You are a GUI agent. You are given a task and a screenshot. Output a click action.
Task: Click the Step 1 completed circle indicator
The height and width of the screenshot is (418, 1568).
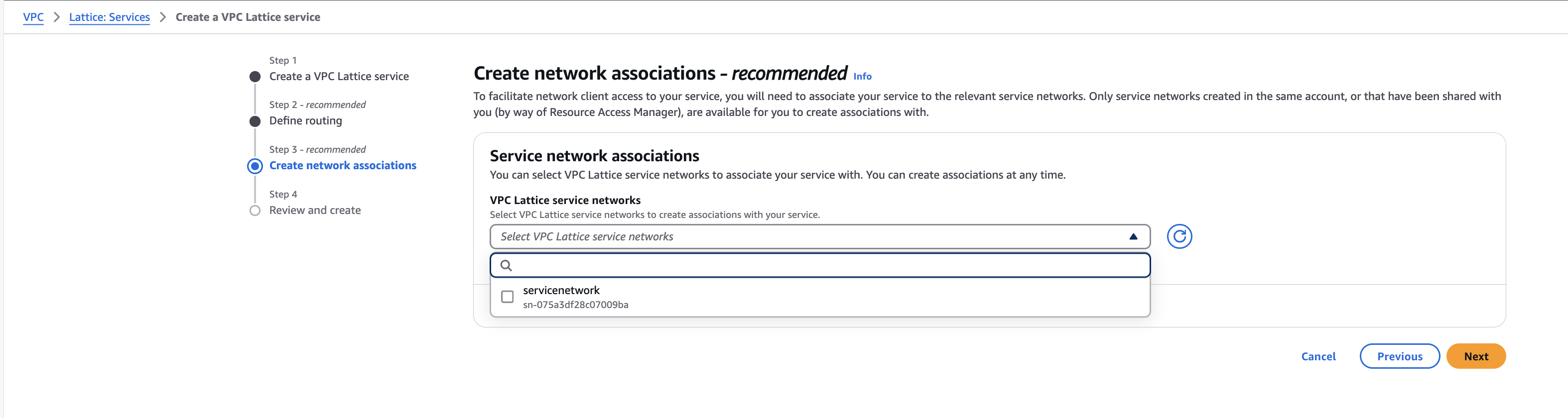255,77
